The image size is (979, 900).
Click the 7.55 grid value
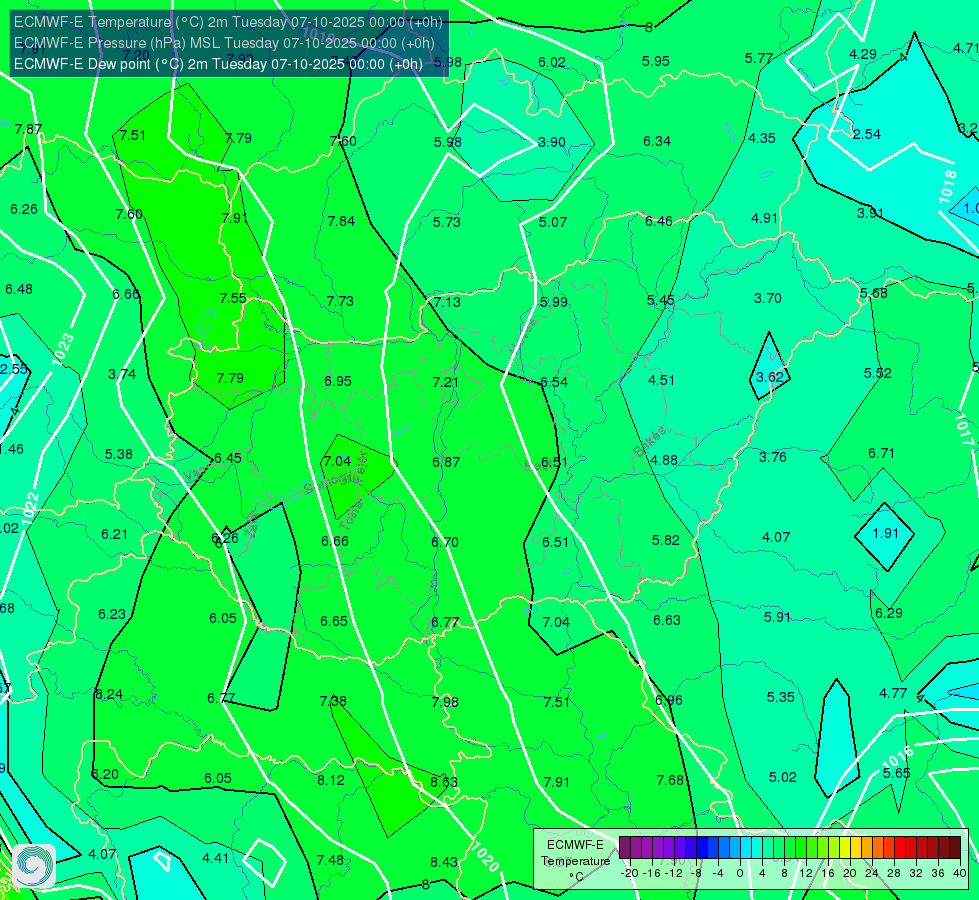click(233, 299)
